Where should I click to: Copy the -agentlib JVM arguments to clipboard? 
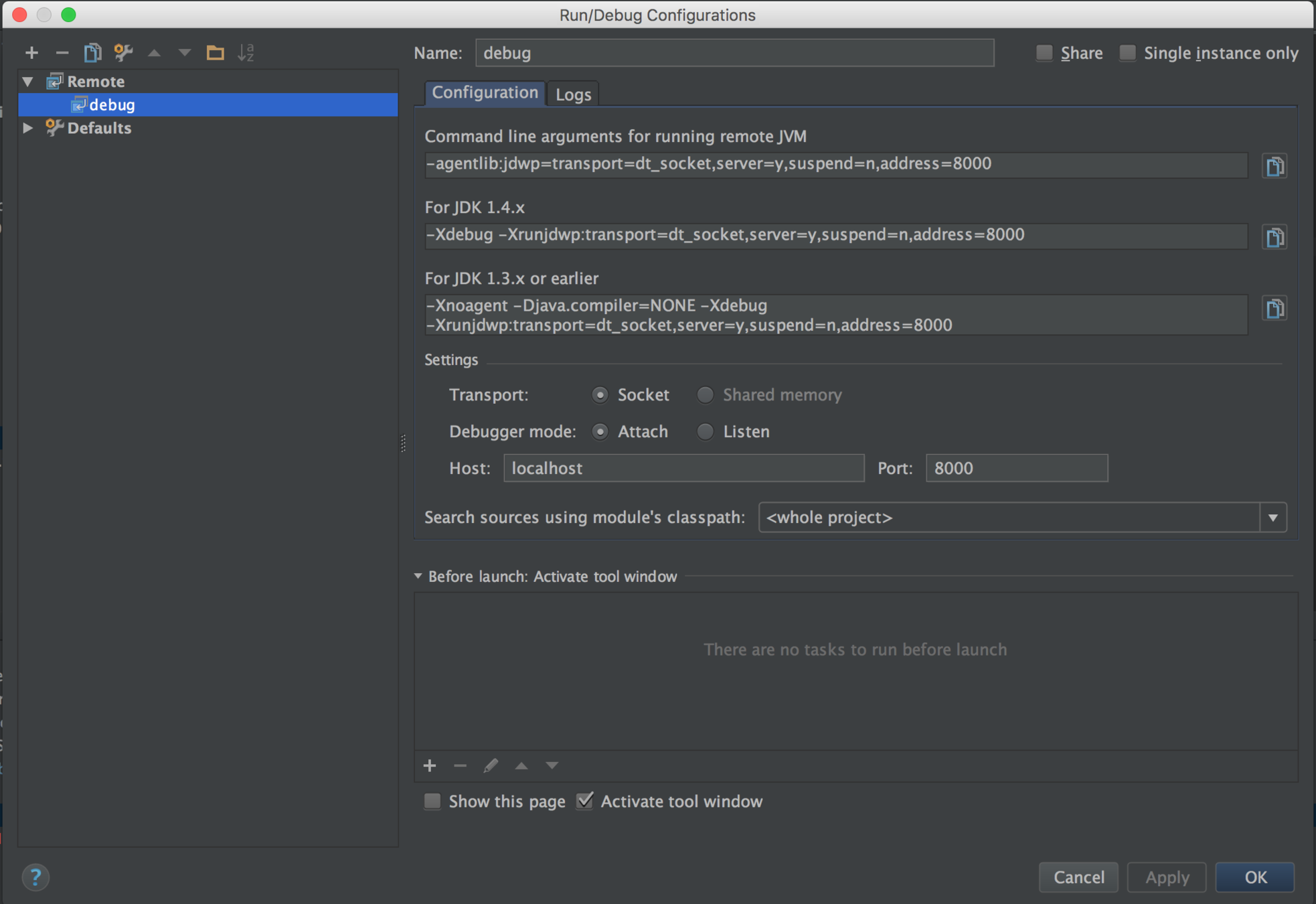pyautogui.click(x=1274, y=166)
